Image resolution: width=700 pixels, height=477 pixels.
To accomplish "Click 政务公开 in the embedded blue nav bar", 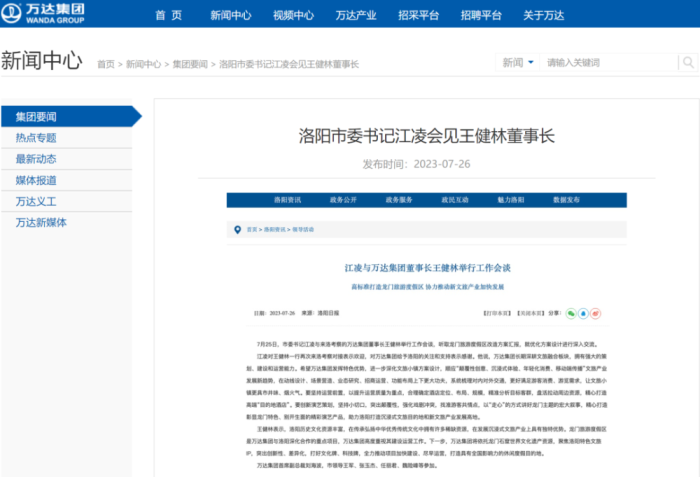I will (343, 200).
